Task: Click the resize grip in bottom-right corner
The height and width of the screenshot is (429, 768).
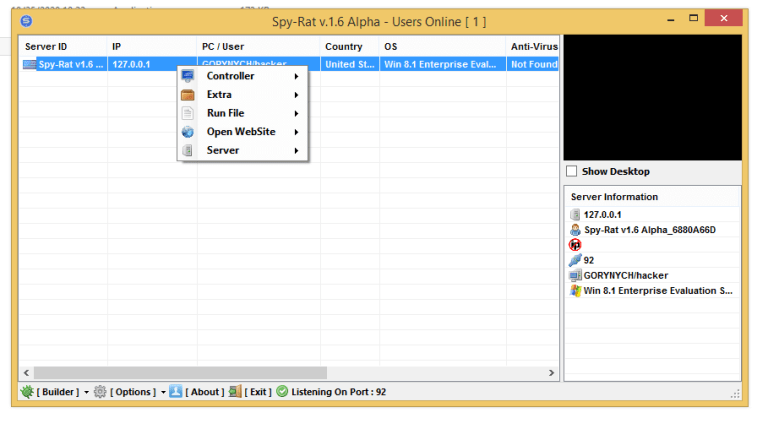Action: click(735, 393)
